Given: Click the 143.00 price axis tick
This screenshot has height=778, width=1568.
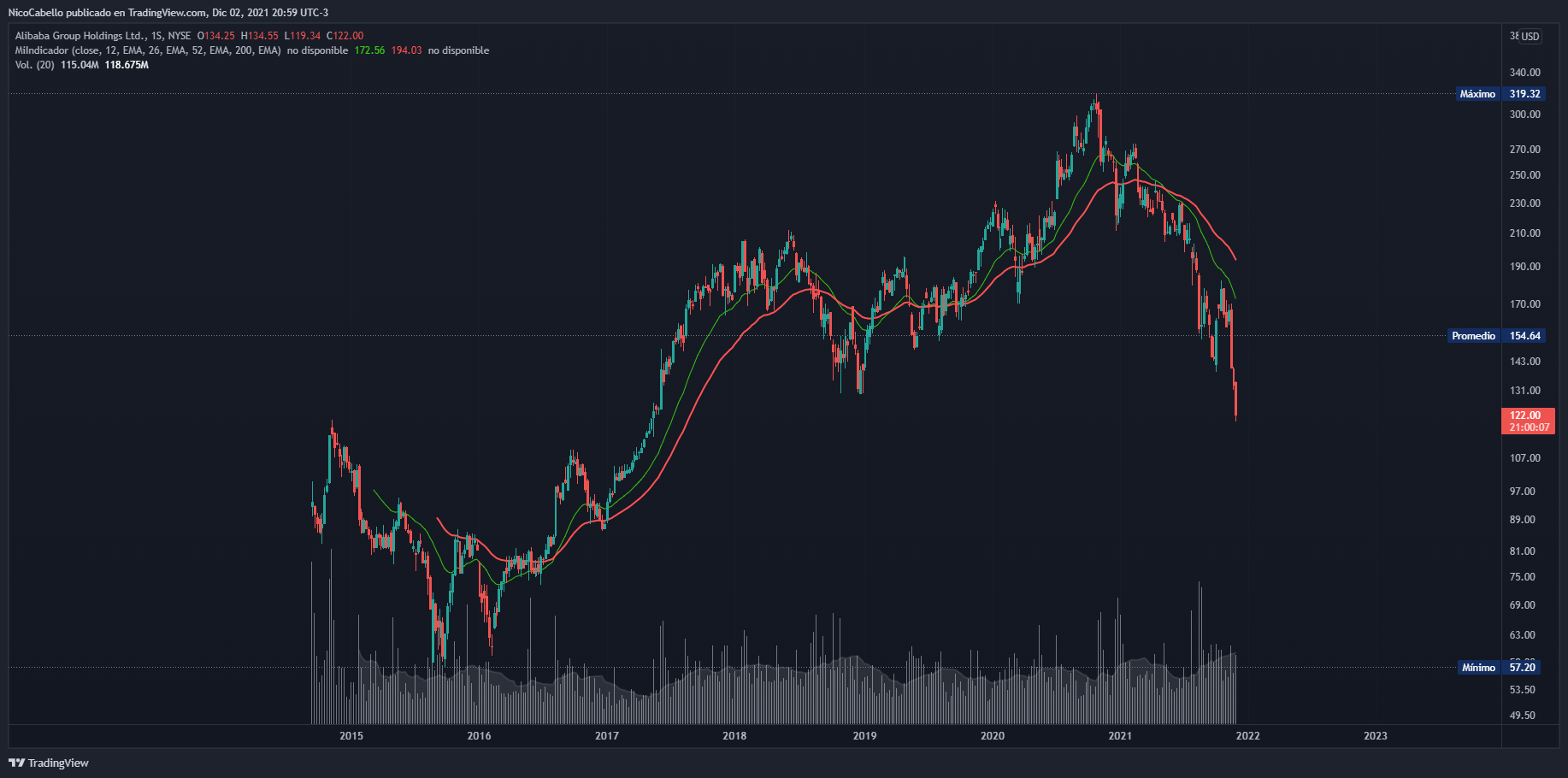Looking at the screenshot, I should [1525, 362].
